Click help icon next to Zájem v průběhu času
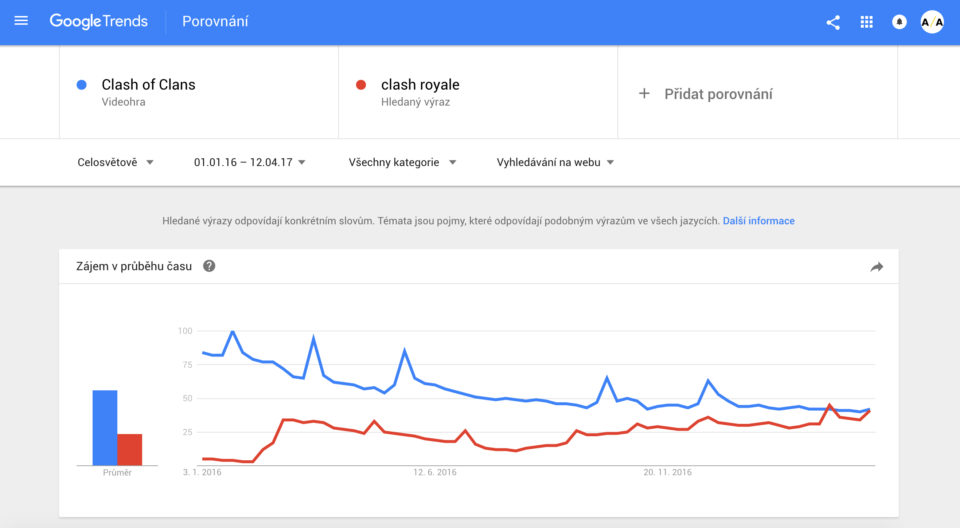 (209, 266)
